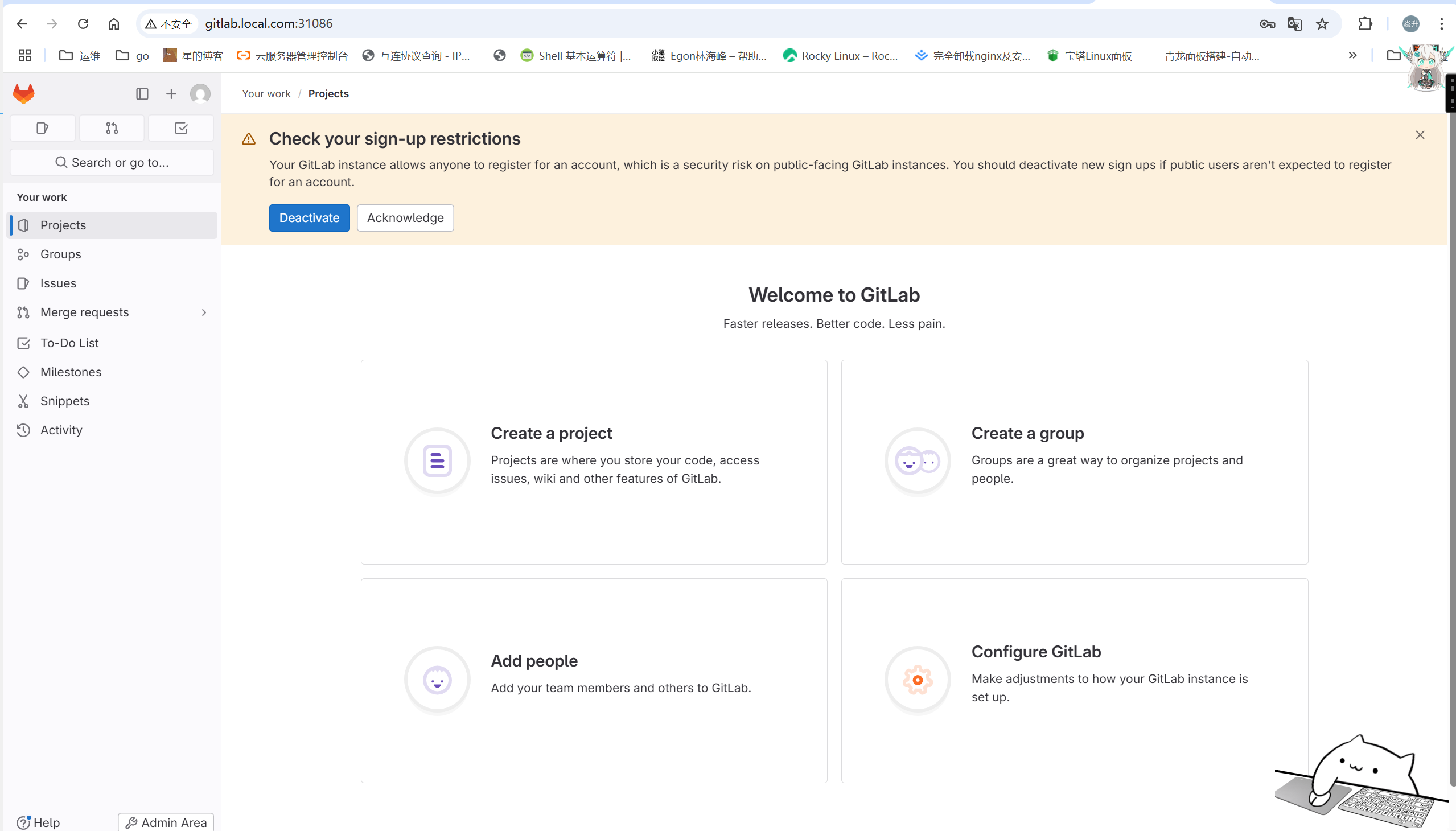
Task: Click the Acknowledge button
Action: (x=405, y=218)
